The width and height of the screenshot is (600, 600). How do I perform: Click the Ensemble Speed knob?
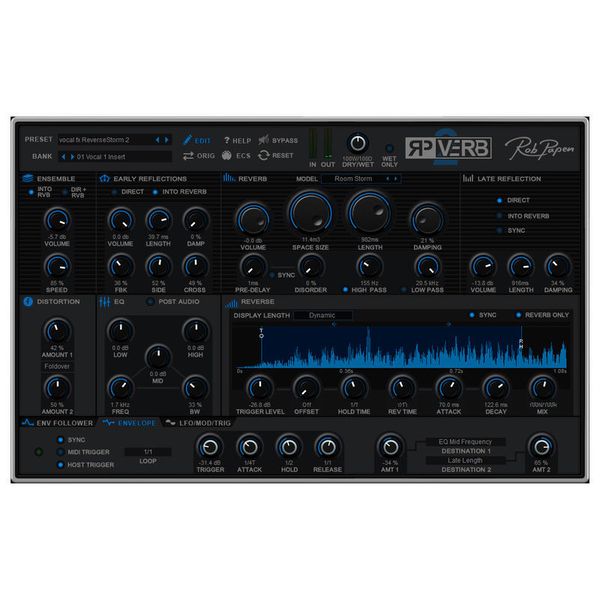point(57,266)
